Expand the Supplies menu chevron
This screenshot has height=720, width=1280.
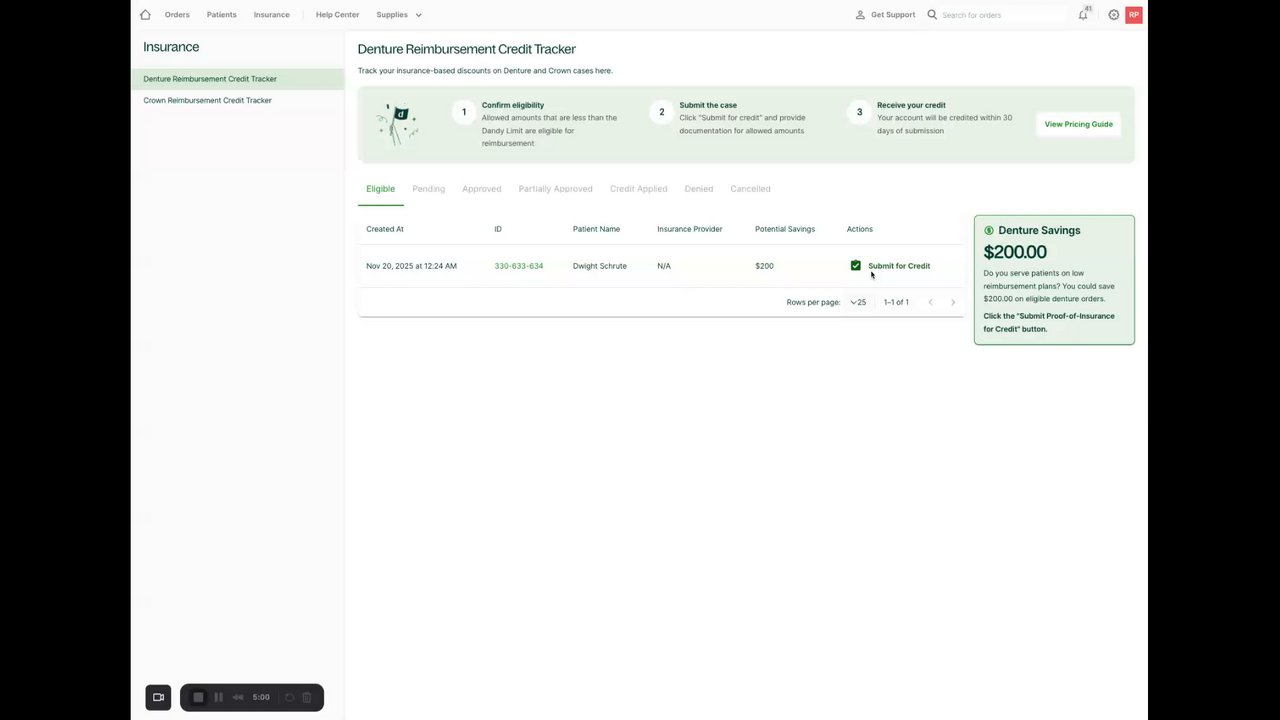click(x=418, y=15)
